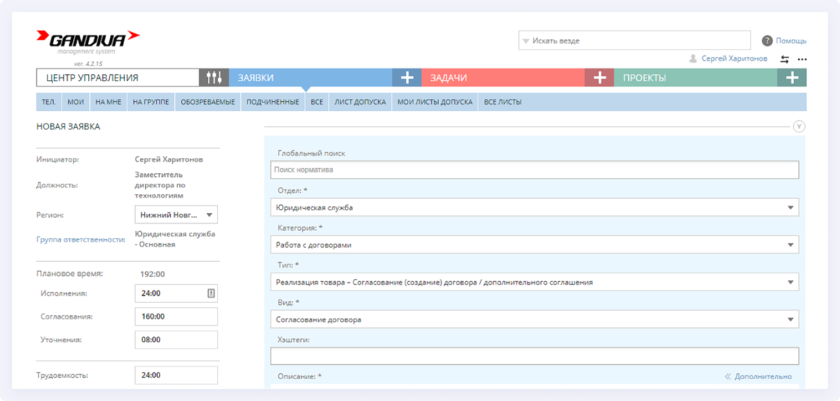Open the Категория dropdown list

(x=791, y=245)
